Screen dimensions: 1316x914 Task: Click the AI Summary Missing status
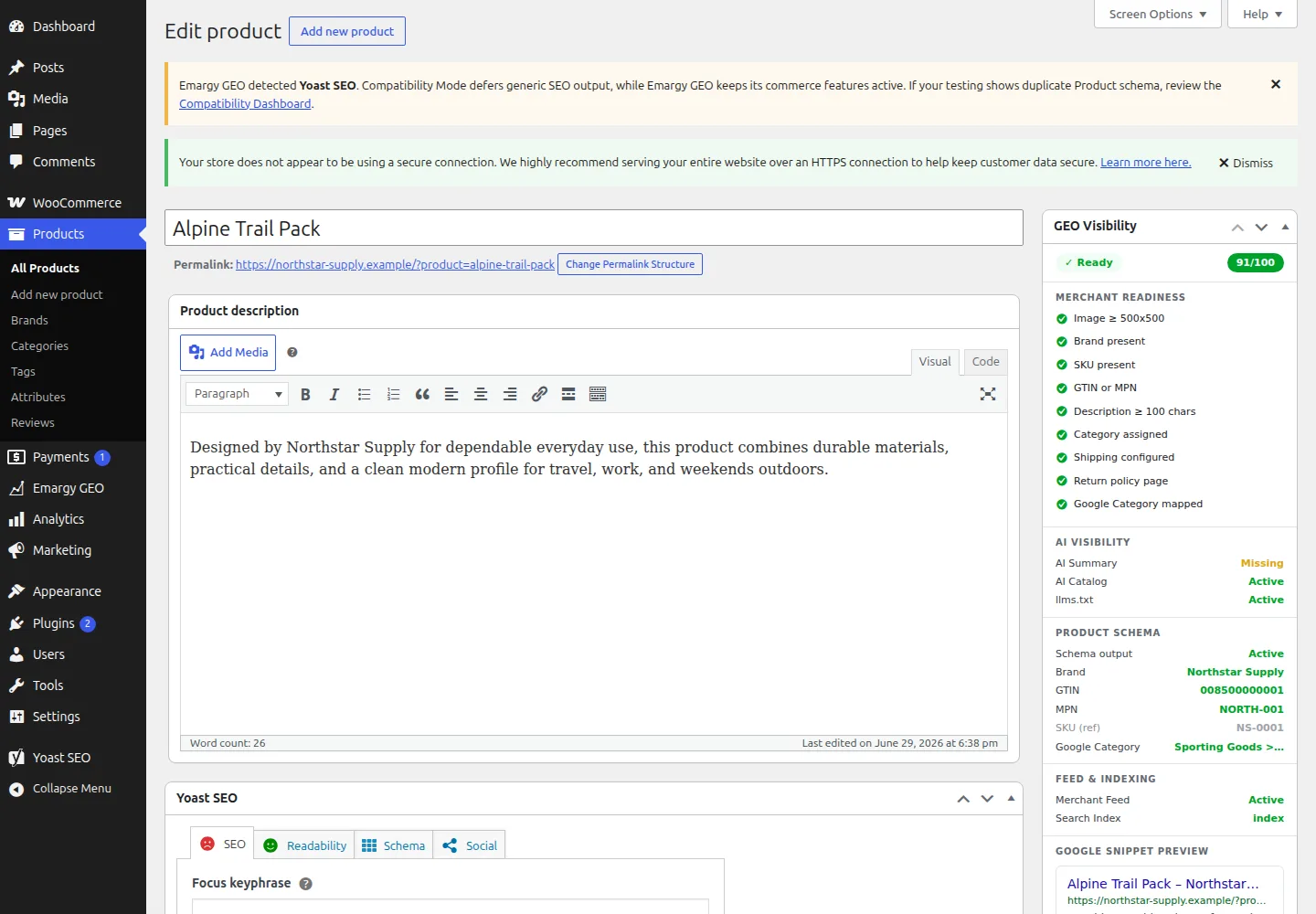click(x=1261, y=563)
